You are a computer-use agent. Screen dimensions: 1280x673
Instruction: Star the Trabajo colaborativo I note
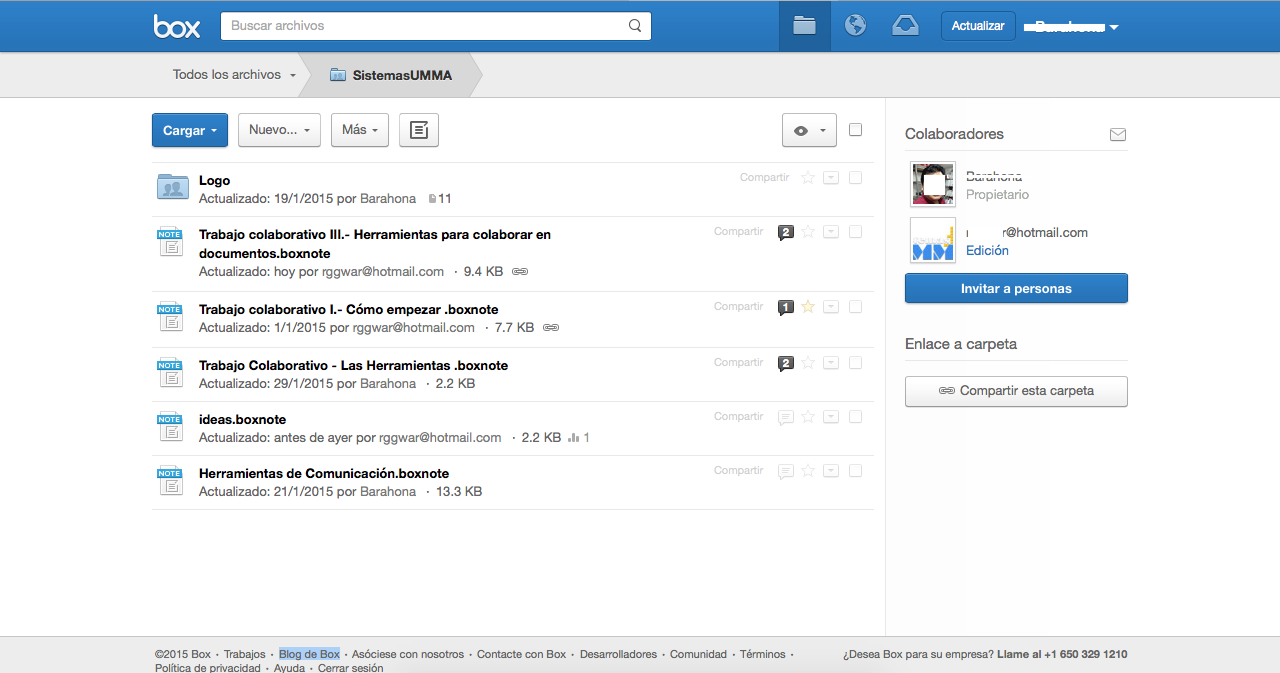tap(808, 307)
